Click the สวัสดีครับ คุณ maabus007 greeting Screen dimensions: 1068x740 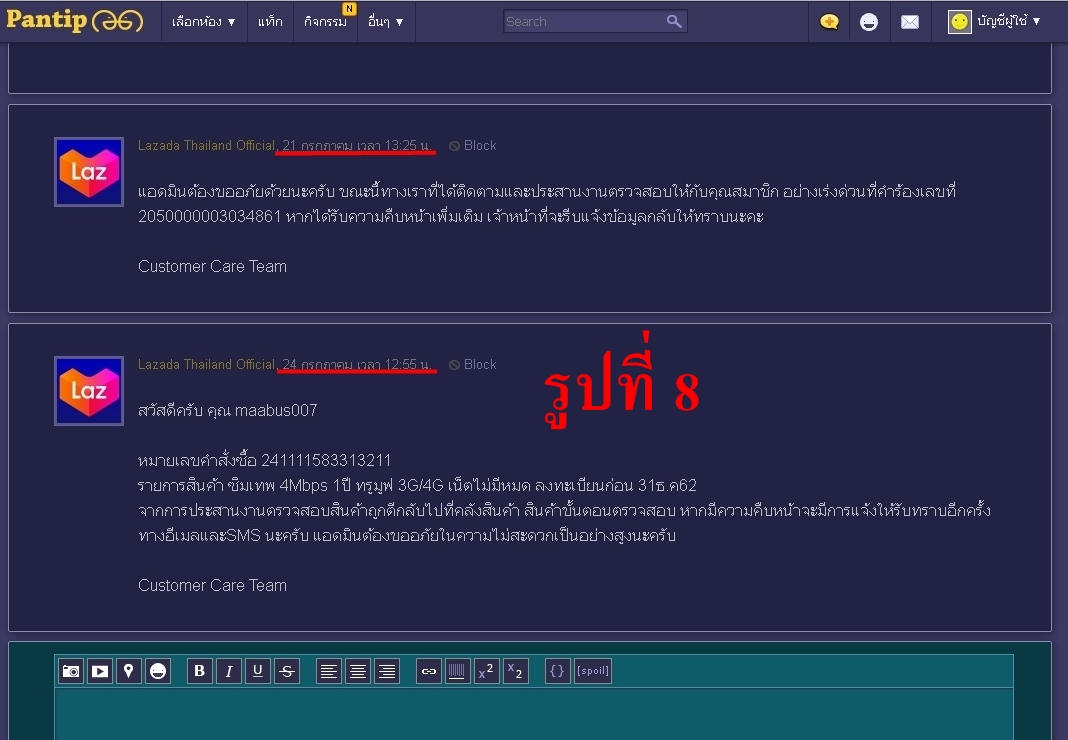(x=227, y=410)
